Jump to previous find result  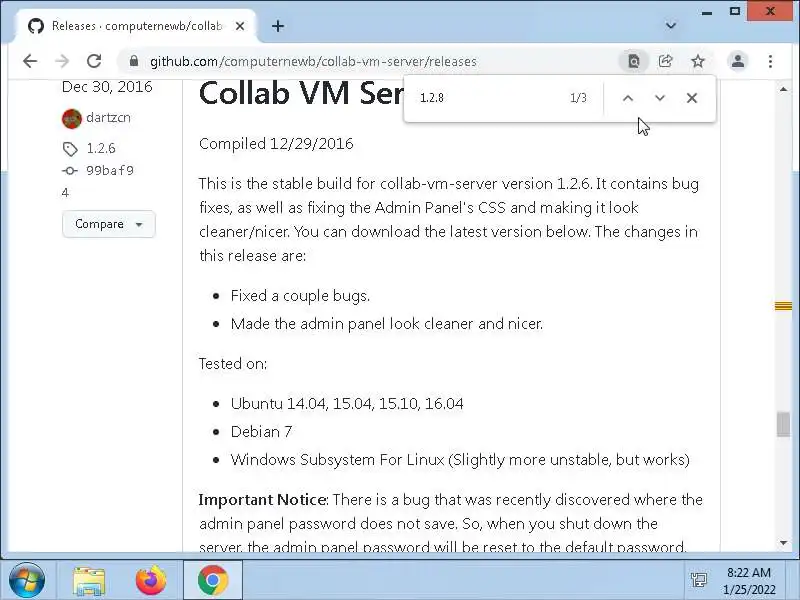click(628, 97)
